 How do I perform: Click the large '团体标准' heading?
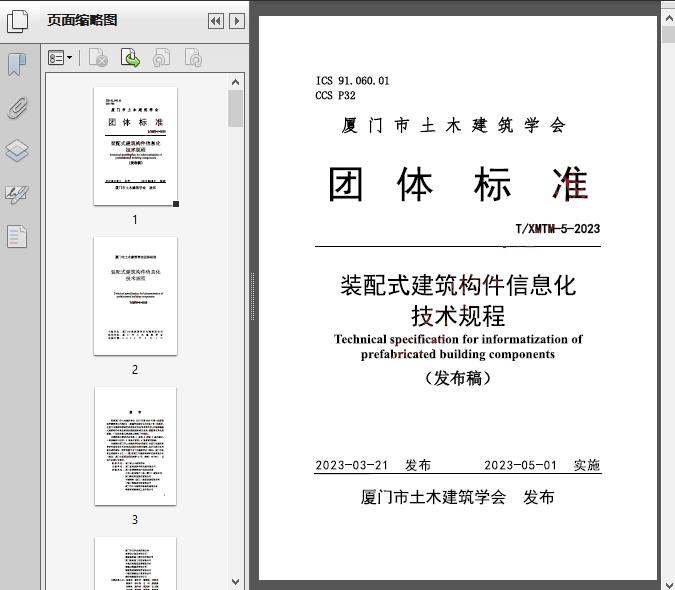point(458,184)
